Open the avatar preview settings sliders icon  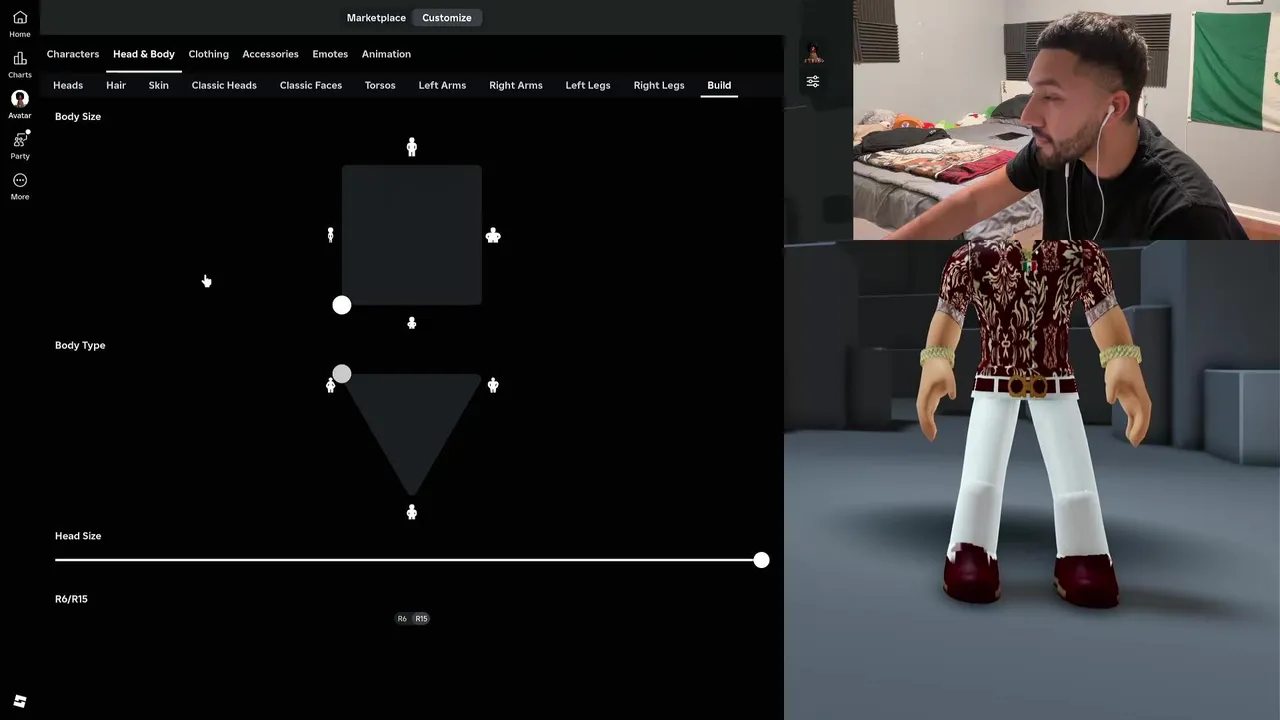pos(813,81)
